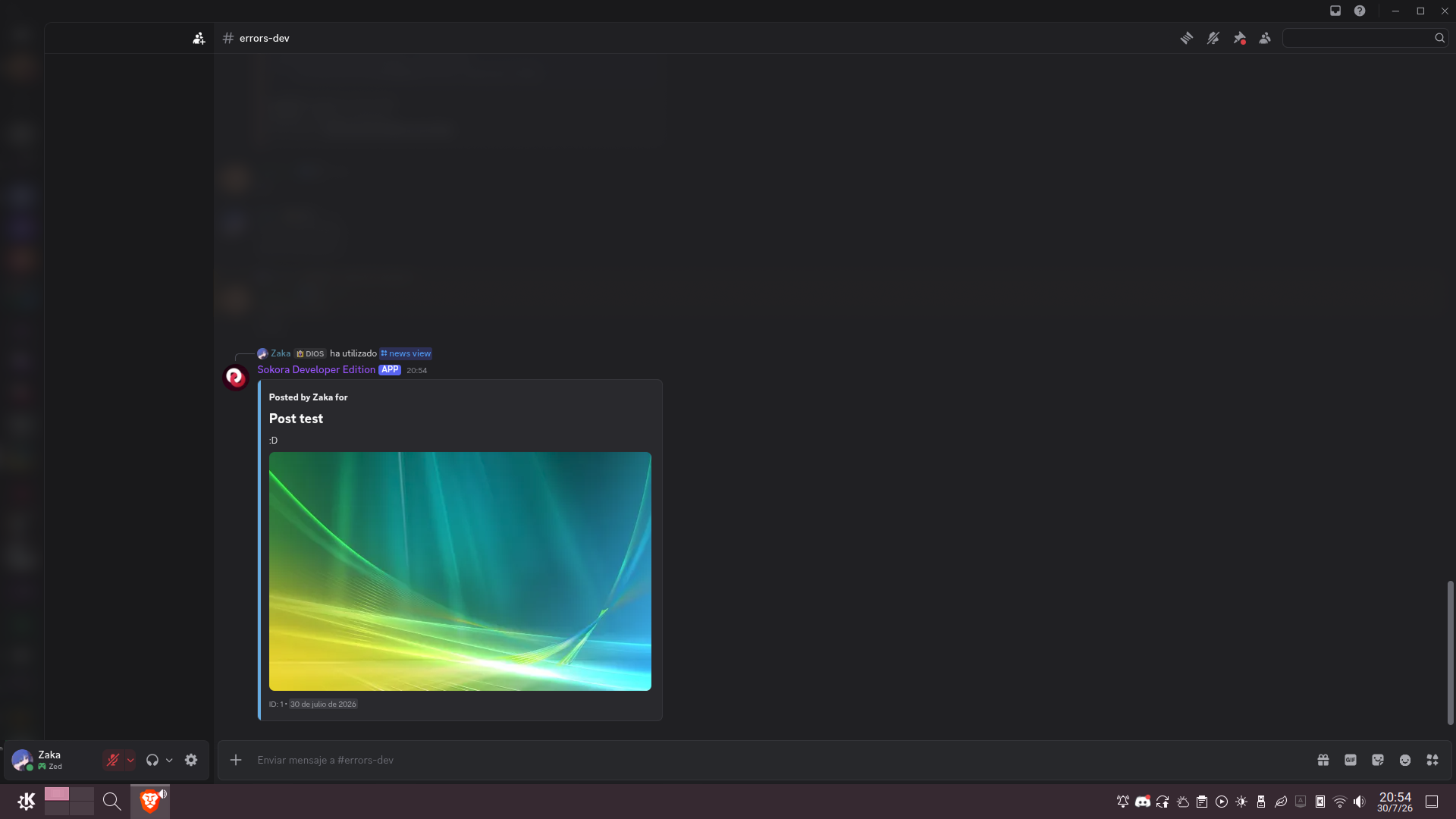Click the search field in channel header
The width and height of the screenshot is (1456, 819).
coord(1365,38)
